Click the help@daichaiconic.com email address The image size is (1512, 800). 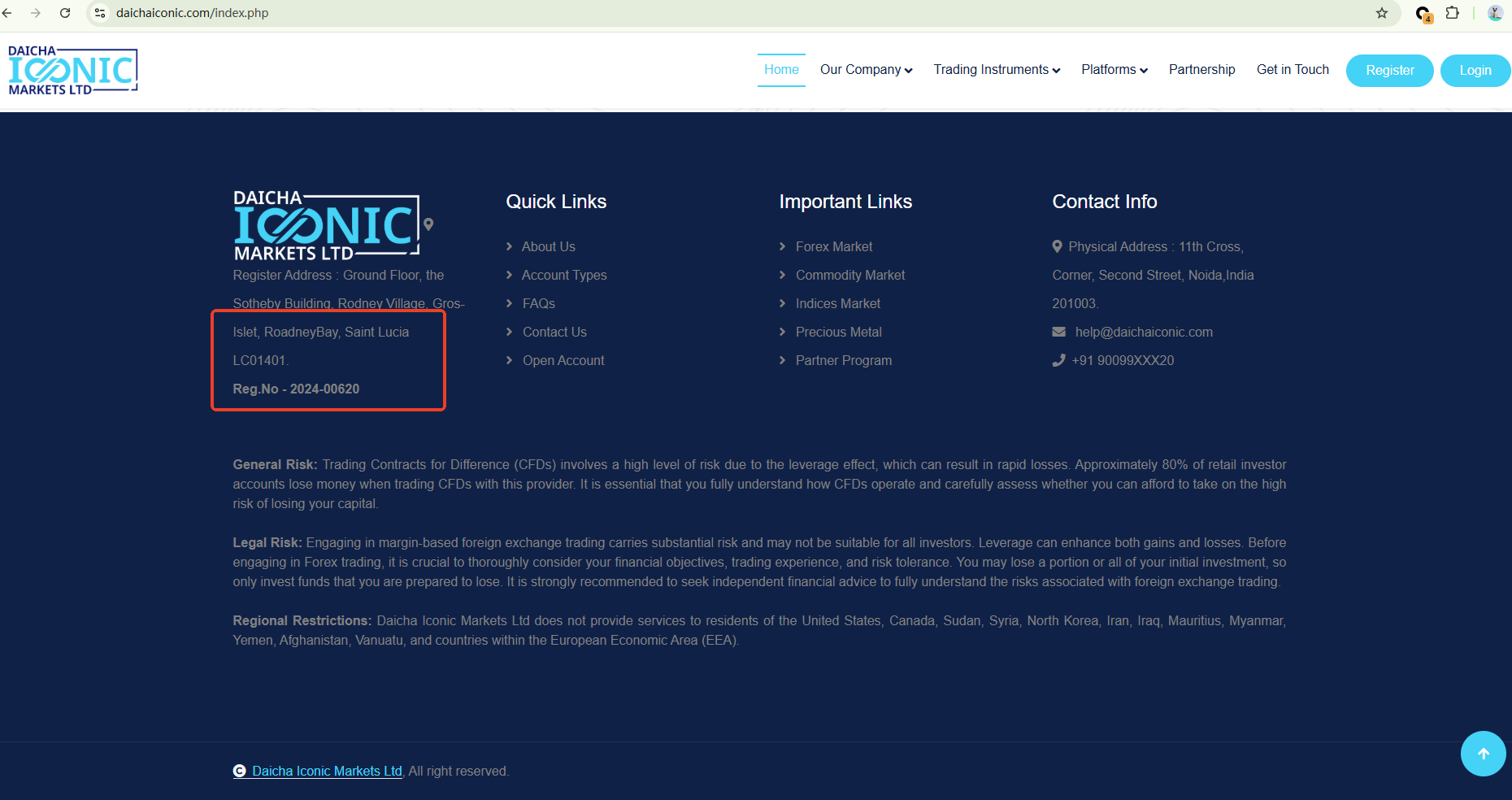coord(1144,332)
